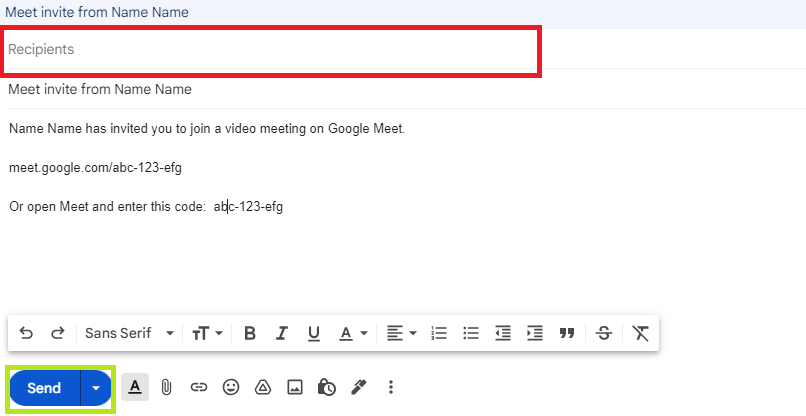806x416 pixels.
Task: Open More options three-dot menu
Action: click(x=391, y=387)
